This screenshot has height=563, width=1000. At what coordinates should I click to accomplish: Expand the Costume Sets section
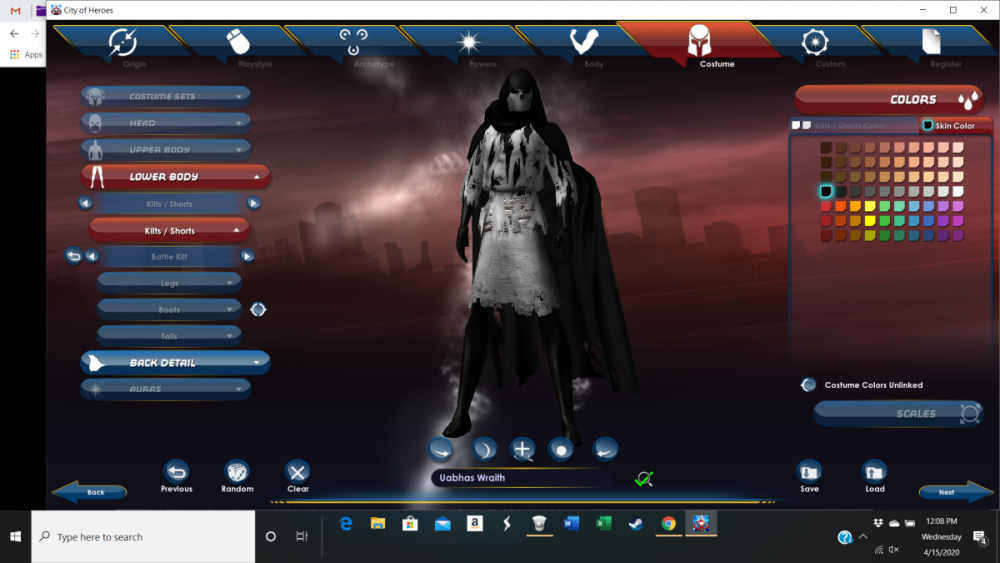pyautogui.click(x=166, y=97)
